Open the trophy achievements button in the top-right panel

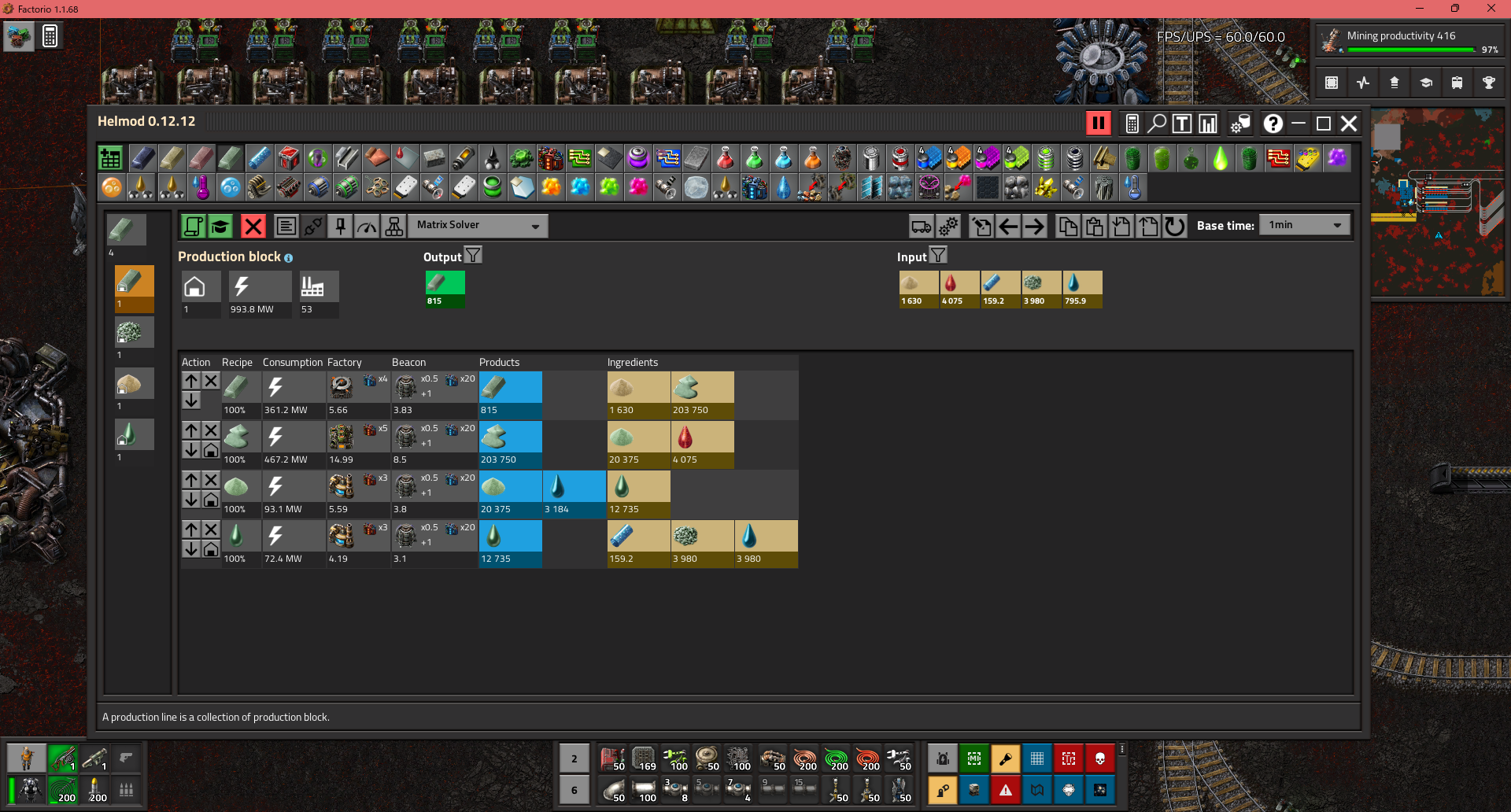click(1488, 83)
